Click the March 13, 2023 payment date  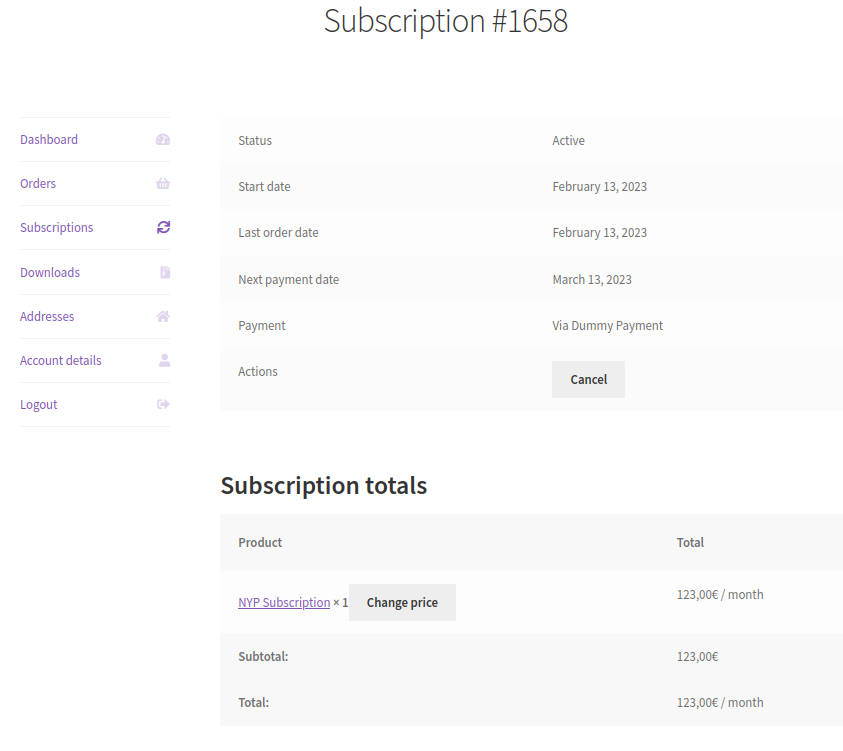(x=592, y=279)
